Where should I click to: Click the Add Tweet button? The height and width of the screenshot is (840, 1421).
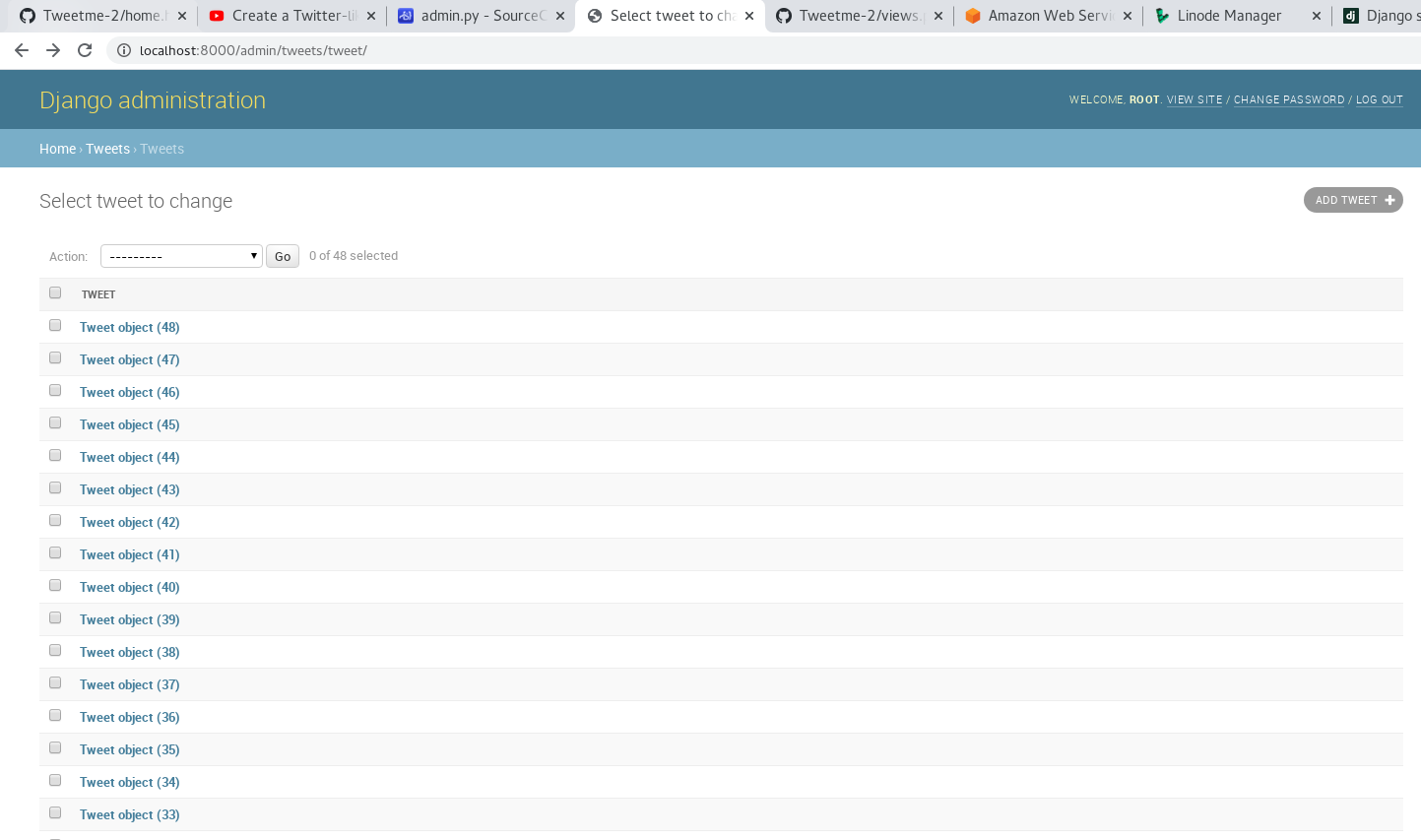1353,200
